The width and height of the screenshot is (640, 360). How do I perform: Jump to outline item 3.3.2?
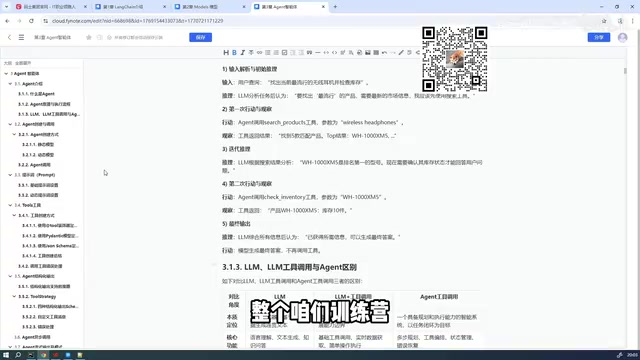[38, 195]
